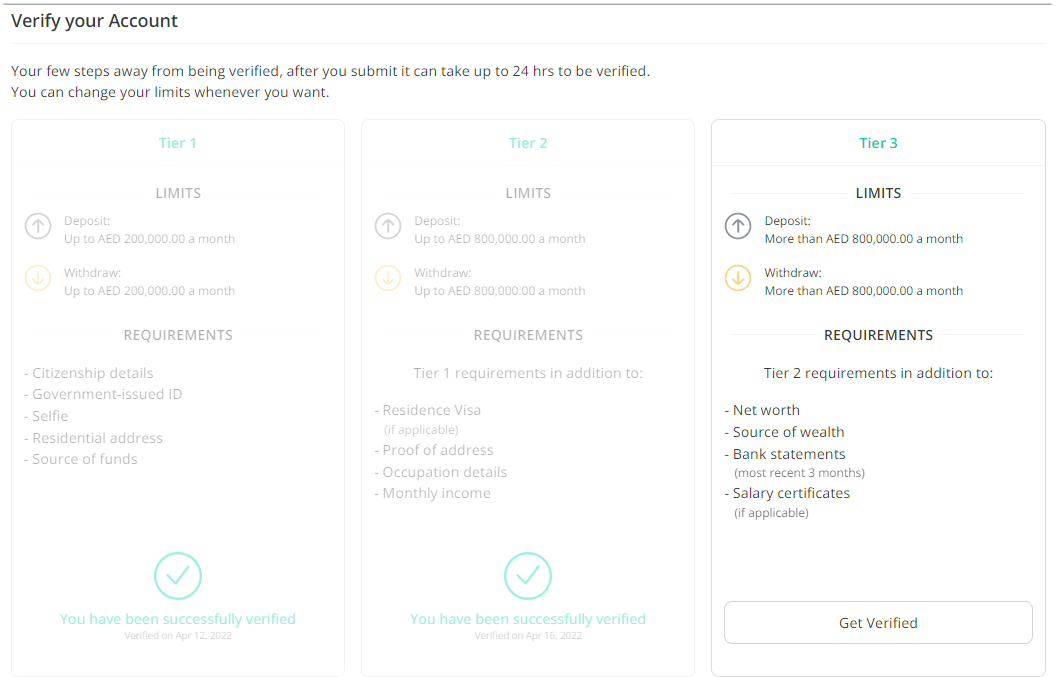The image size is (1056, 677).
Task: Click the Verify your Account heading
Action: coord(94,21)
